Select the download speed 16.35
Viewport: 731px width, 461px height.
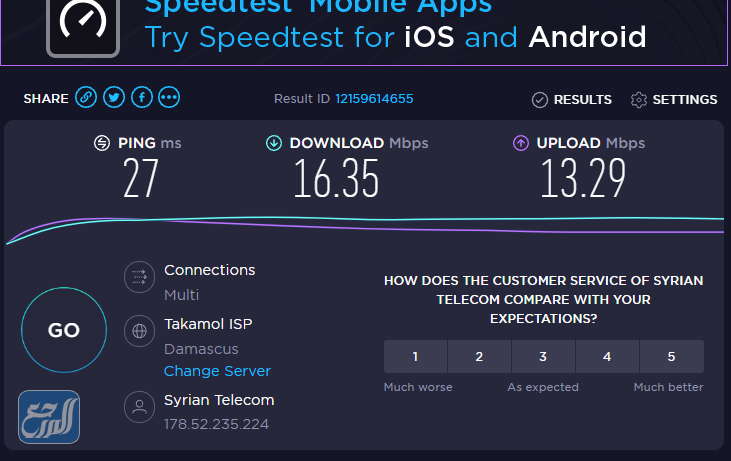(336, 178)
